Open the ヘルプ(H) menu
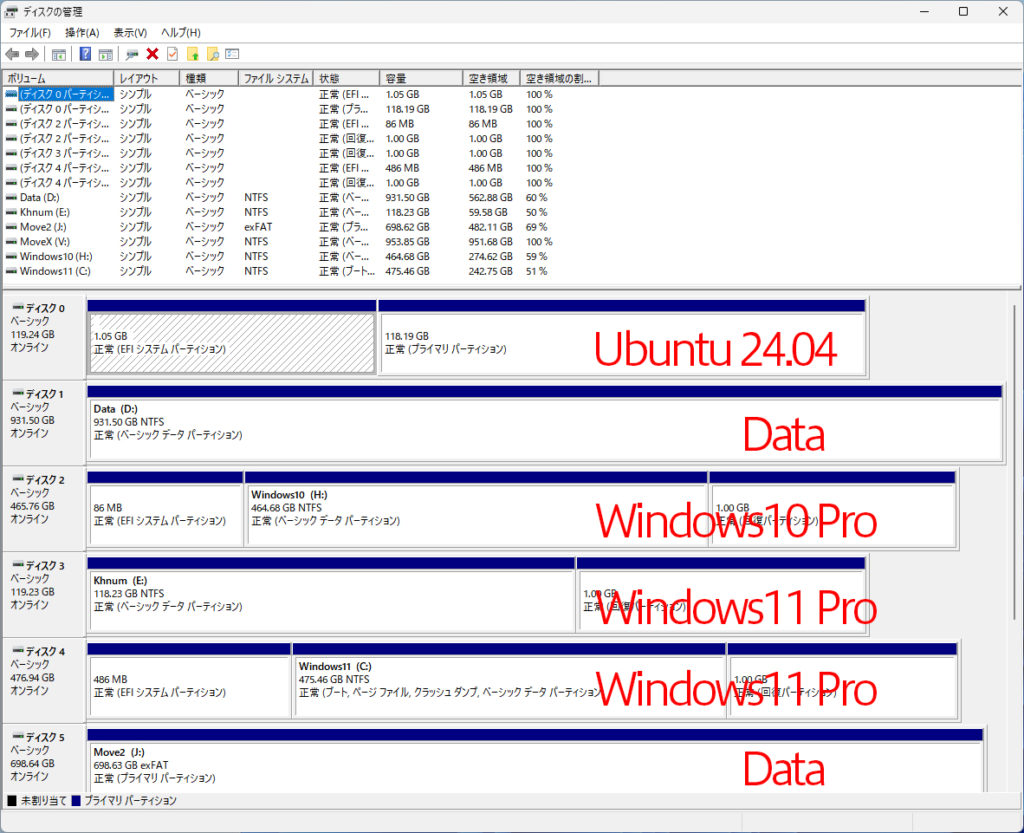The height and width of the screenshot is (833, 1024). (x=181, y=33)
